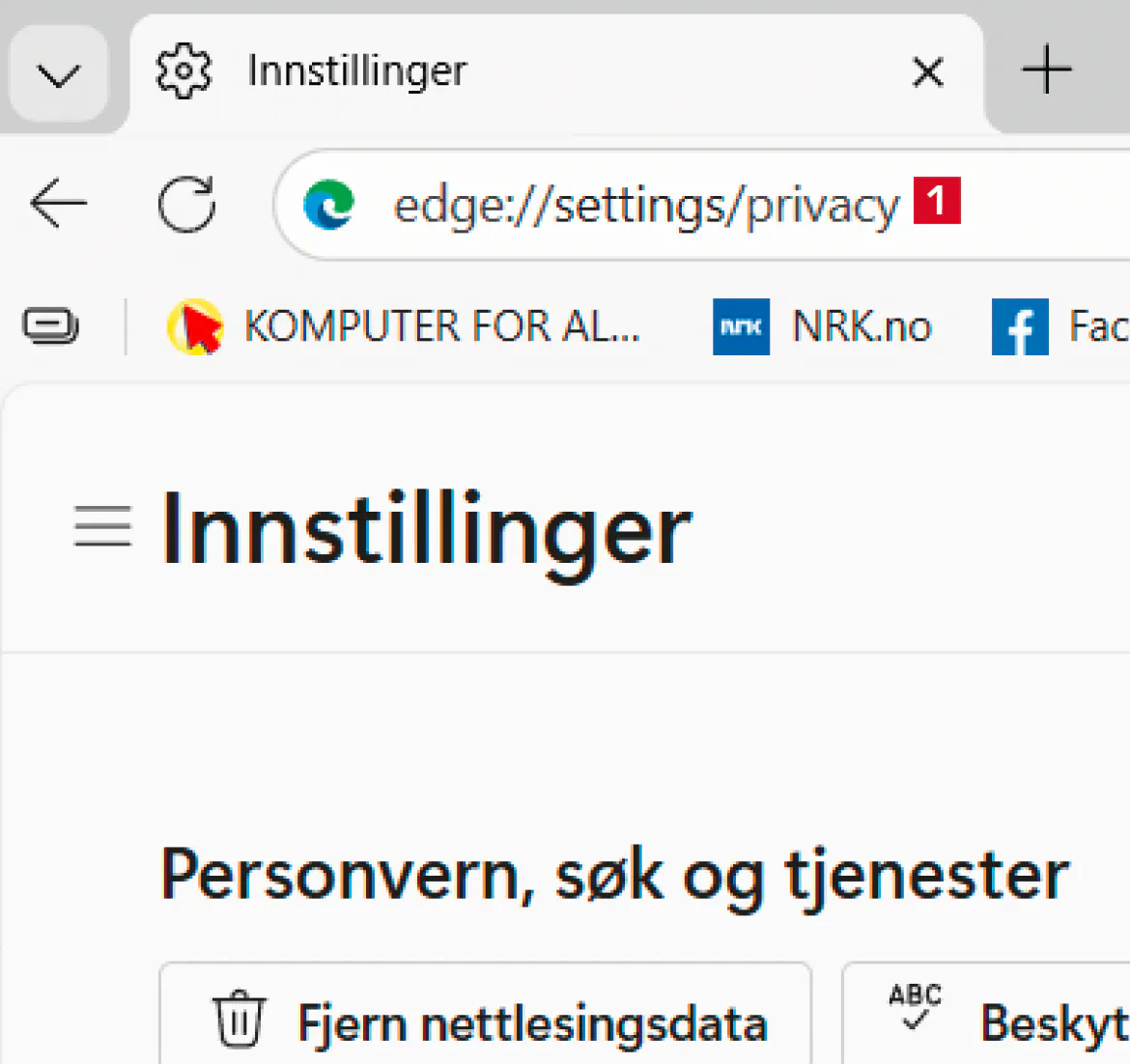Viewport: 1130px width, 1064px height.
Task: Click the settings gear icon in the tab
Action: tap(184, 71)
